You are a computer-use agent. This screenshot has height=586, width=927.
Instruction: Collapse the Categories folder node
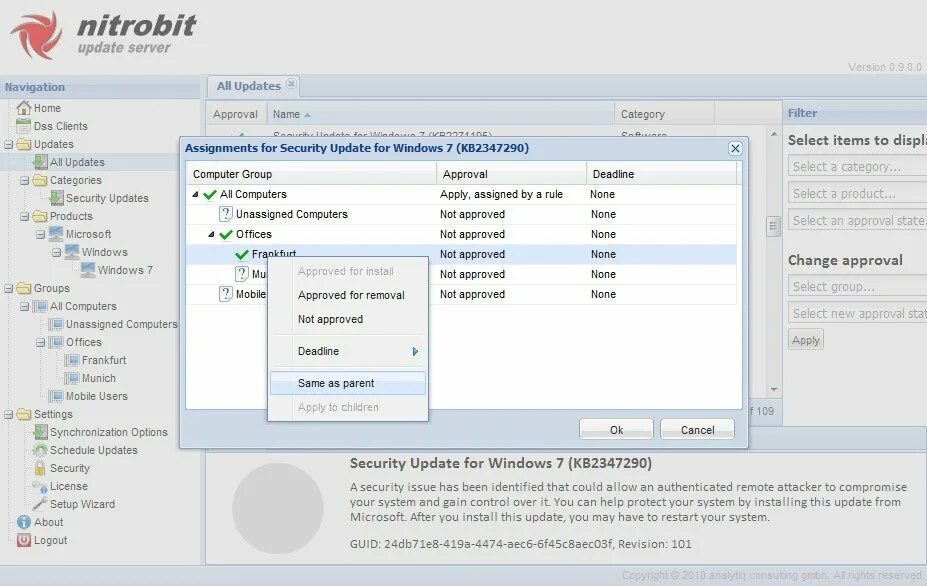tap(24, 180)
